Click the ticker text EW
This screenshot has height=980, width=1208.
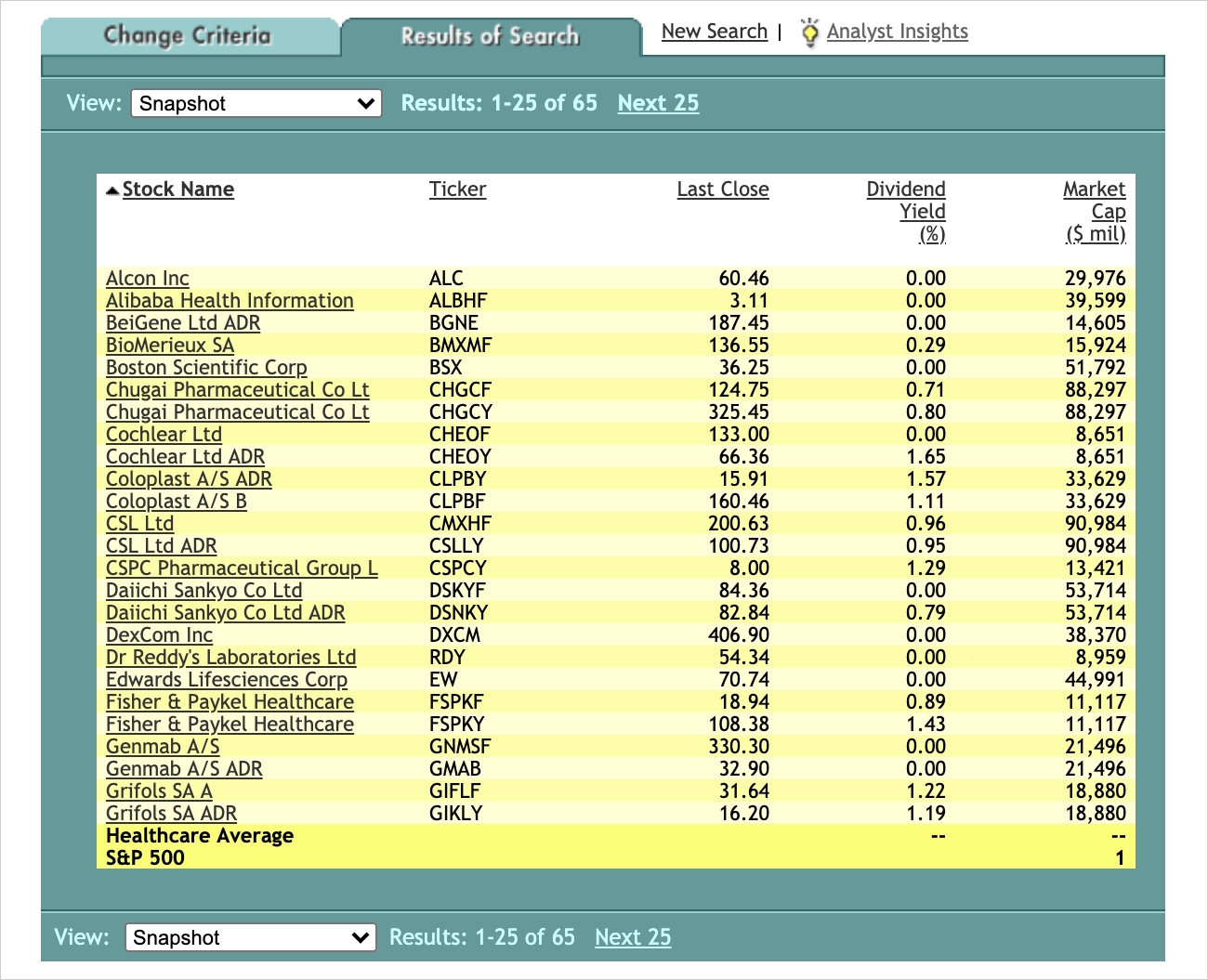[x=443, y=680]
